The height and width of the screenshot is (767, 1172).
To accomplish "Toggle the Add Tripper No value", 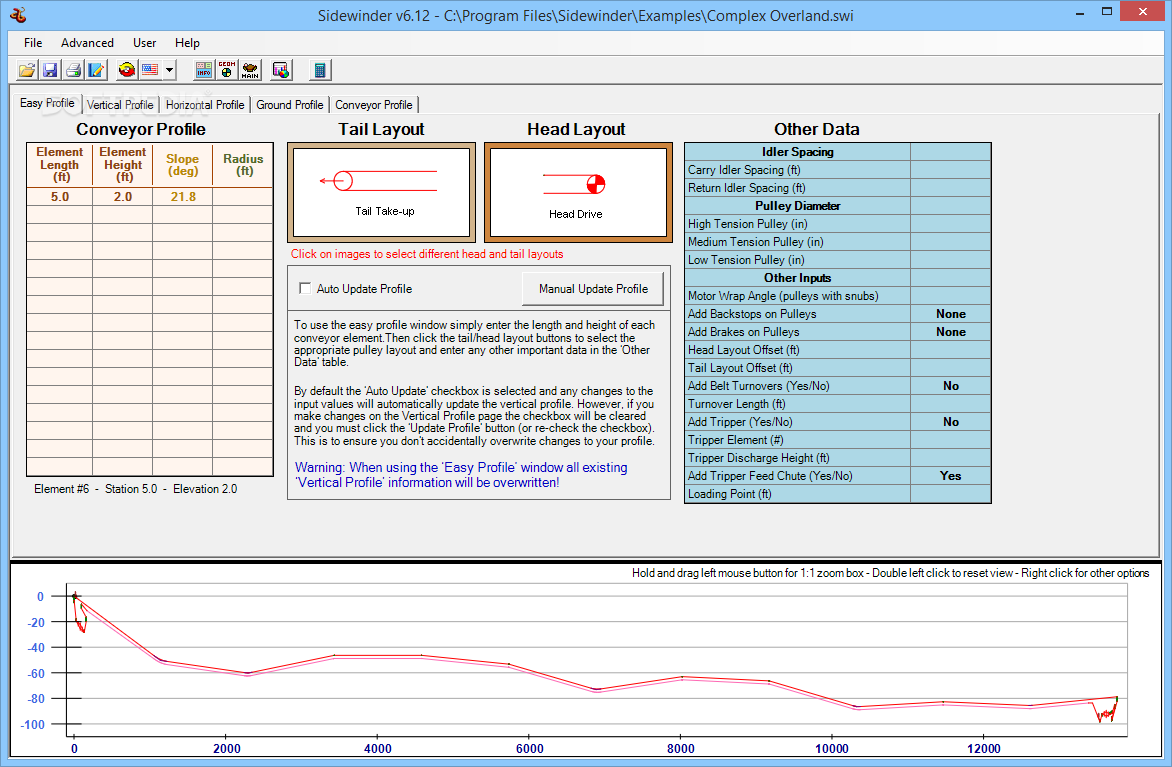I will (950, 422).
